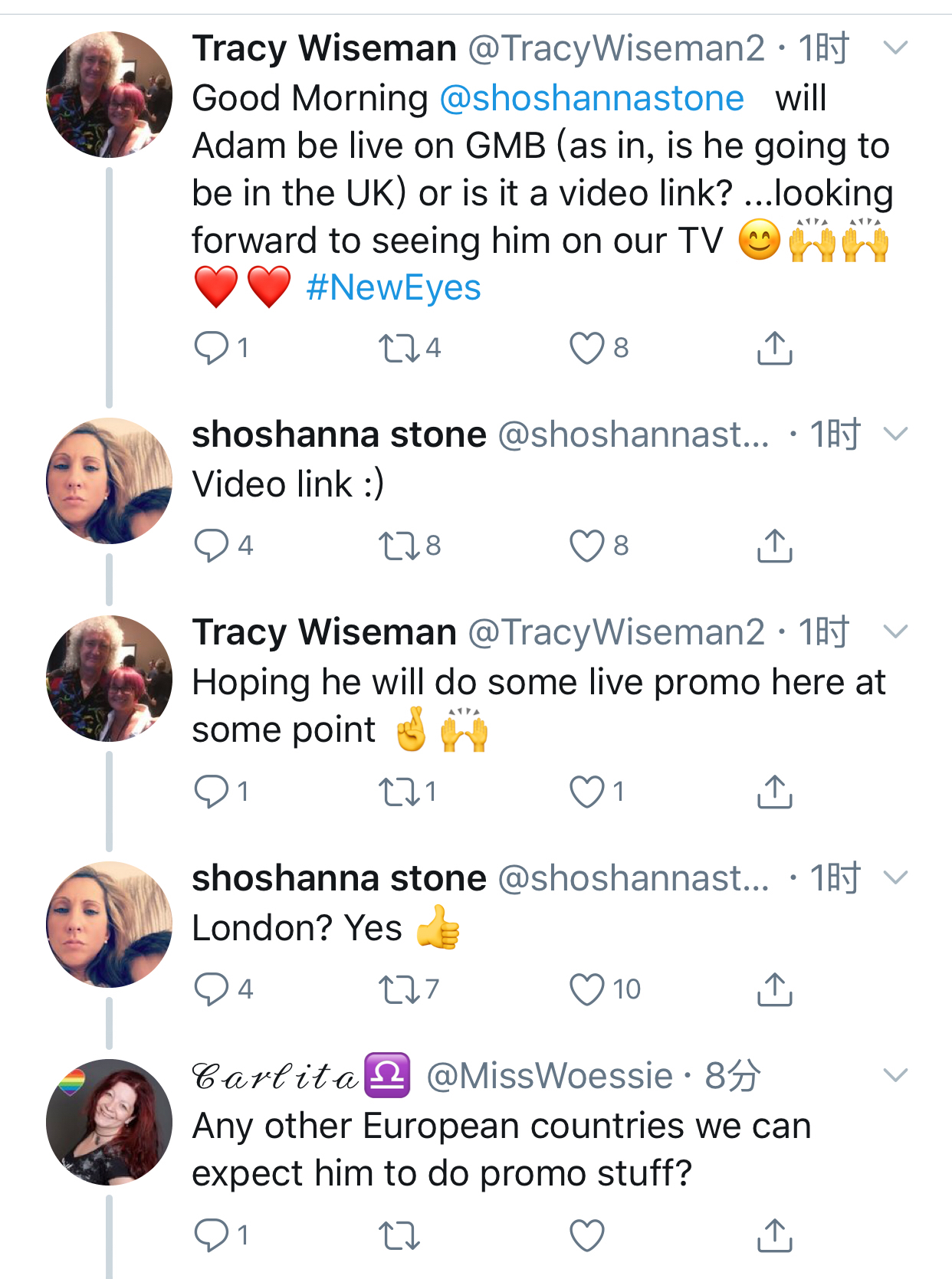
Task: Open Tracy Wiseman's profile from her name
Action: pyautogui.click(x=324, y=48)
